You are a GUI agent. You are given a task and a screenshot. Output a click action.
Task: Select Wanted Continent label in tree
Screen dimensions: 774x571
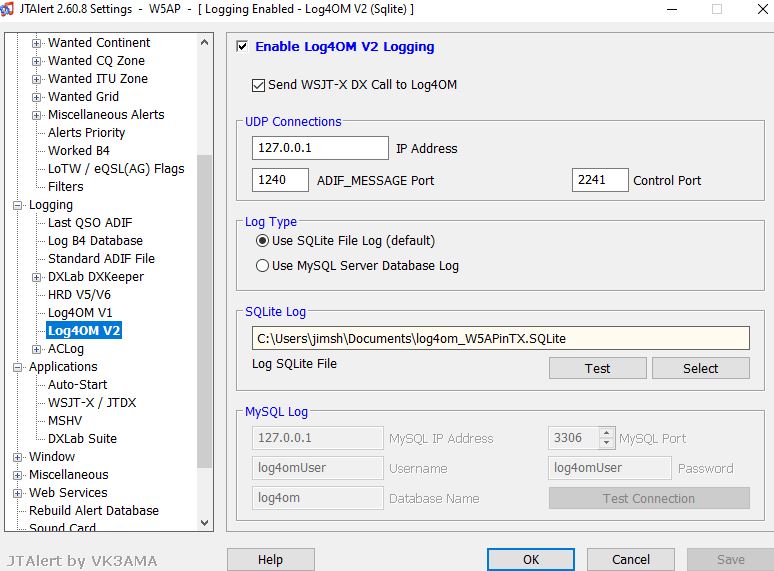[99, 43]
